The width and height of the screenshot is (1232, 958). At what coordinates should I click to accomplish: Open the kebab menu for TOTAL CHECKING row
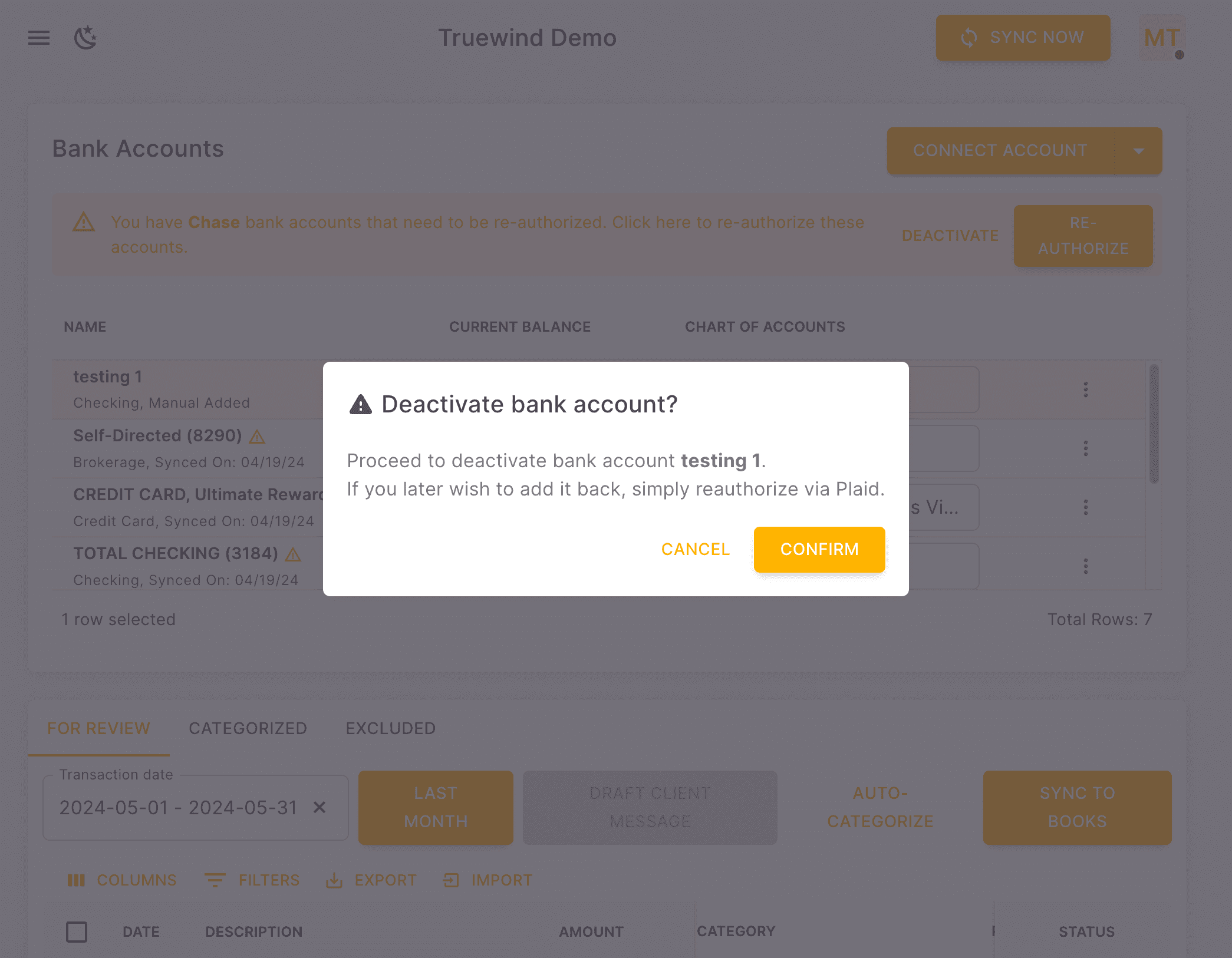pos(1086,566)
